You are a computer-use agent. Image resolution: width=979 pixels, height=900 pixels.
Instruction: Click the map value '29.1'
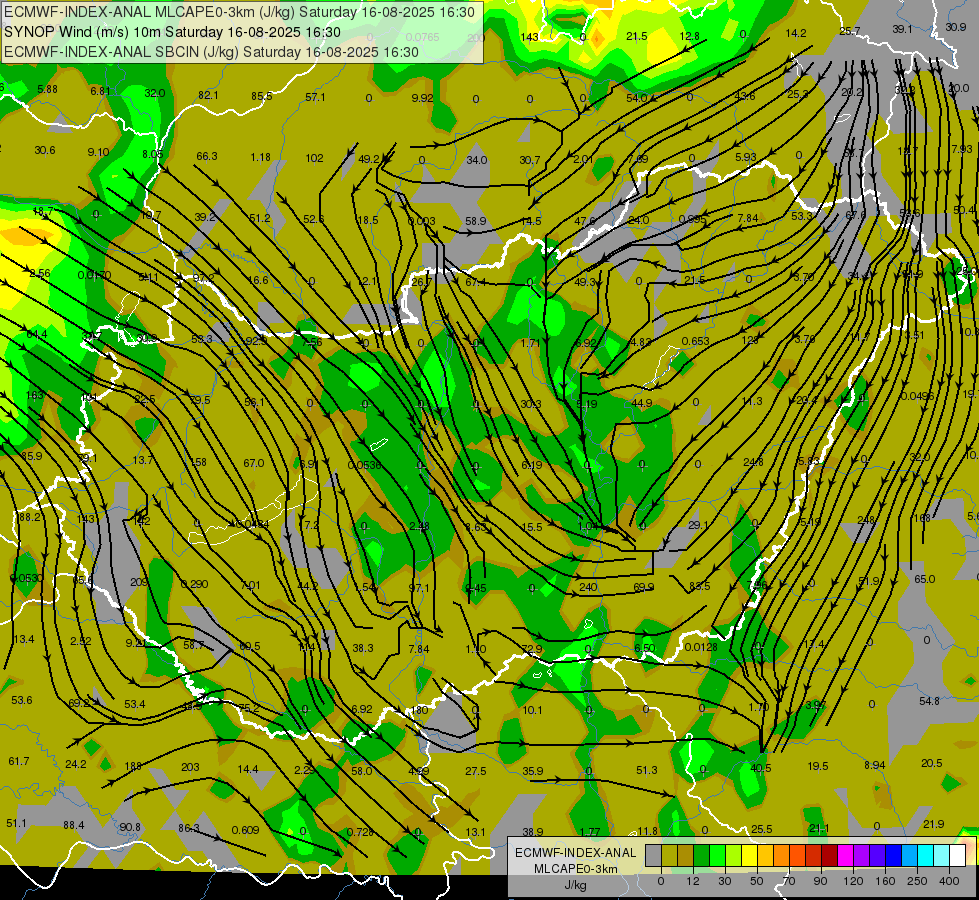pyautogui.click(x=698, y=525)
